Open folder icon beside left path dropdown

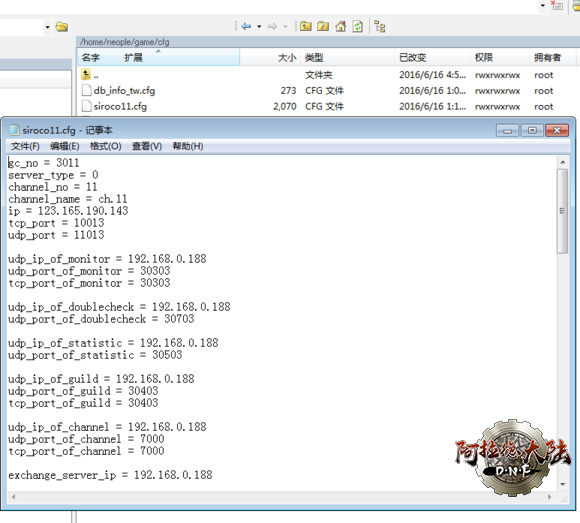[x=62, y=27]
